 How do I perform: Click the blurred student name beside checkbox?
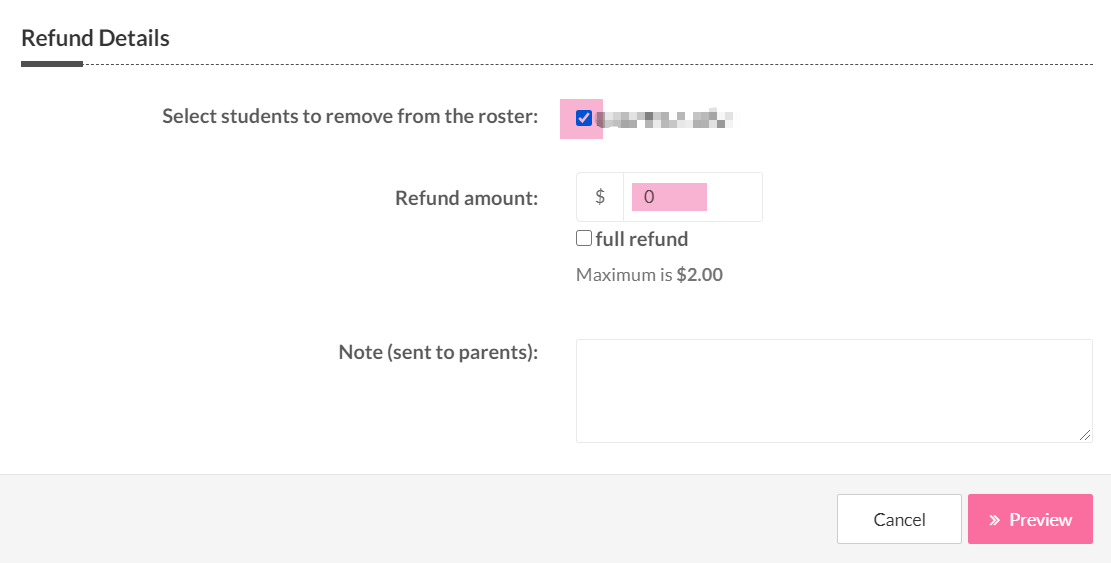[x=665, y=119]
